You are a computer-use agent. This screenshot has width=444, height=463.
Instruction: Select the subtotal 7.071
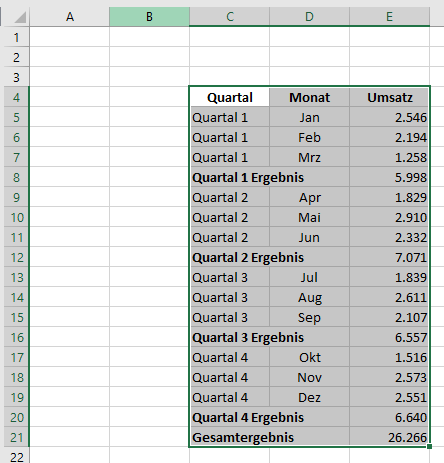pos(389,257)
